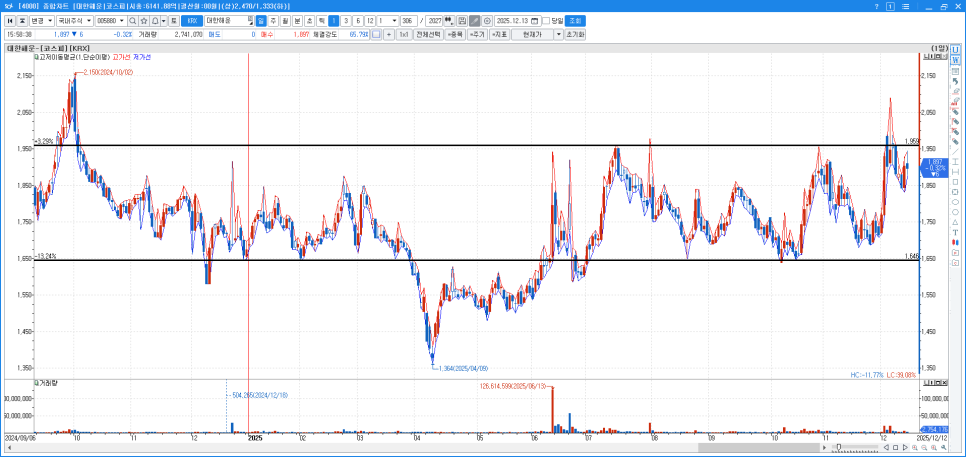Switch to the 월 (monthly) period tab
966x457 pixels.
click(285, 20)
